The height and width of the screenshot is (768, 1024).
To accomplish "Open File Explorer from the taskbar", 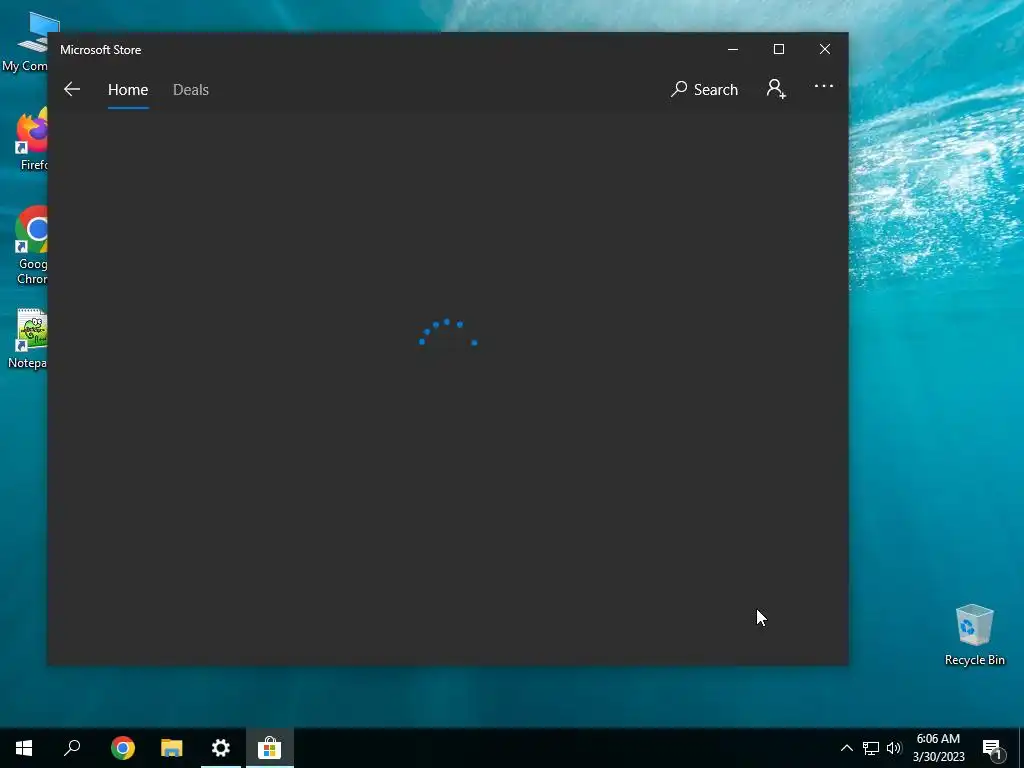I will coord(172,748).
